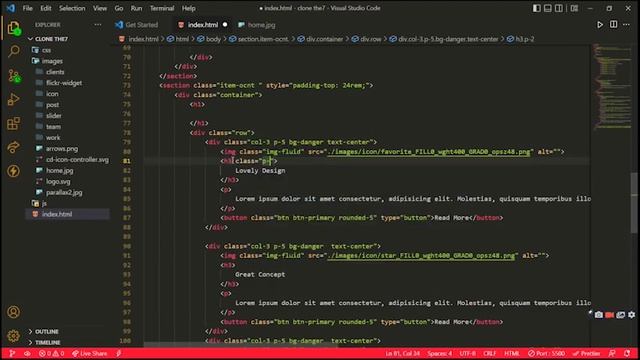
Task: Collapse the images folder
Action: (x=52, y=61)
